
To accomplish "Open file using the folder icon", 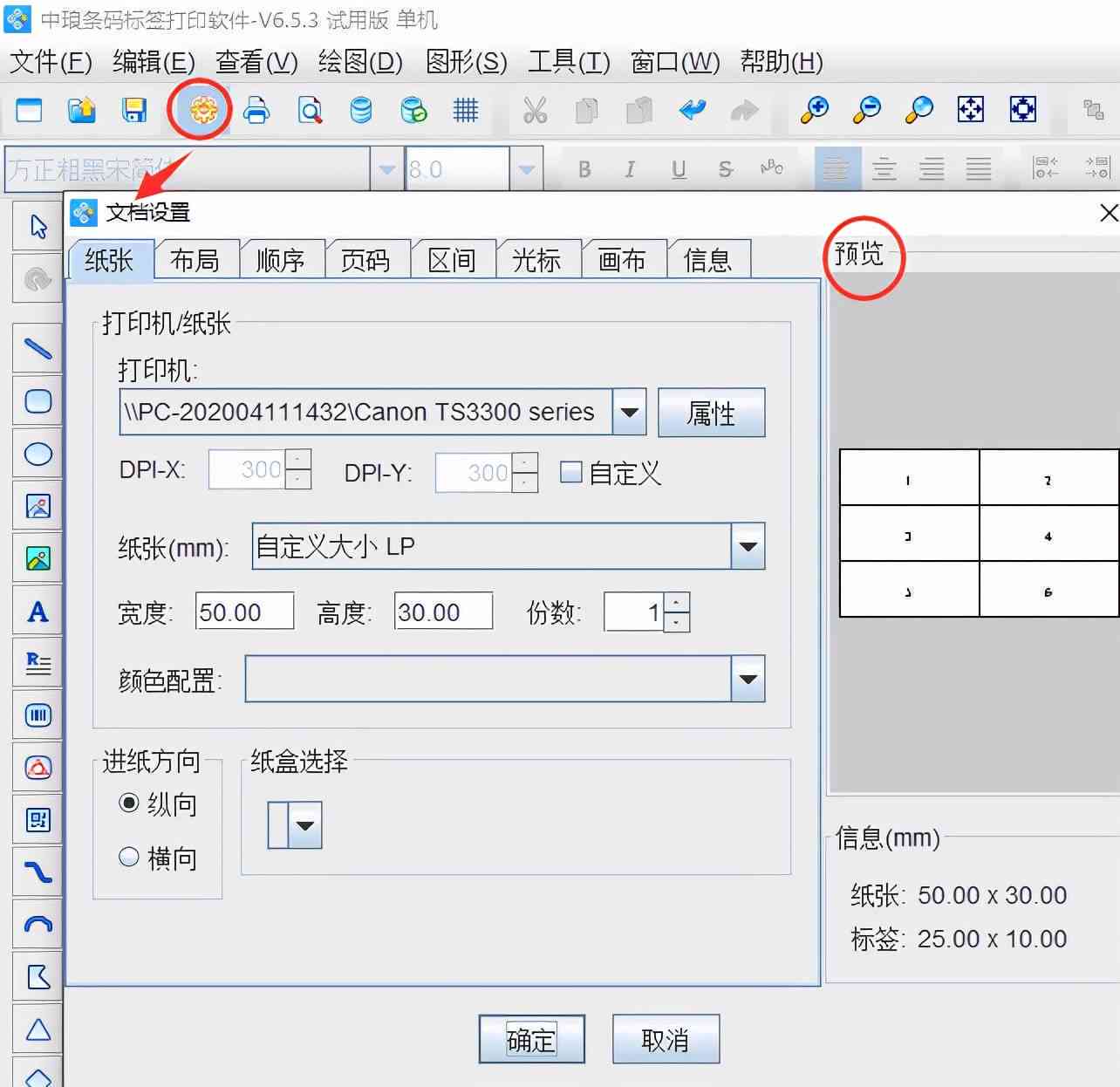I will coord(81,110).
